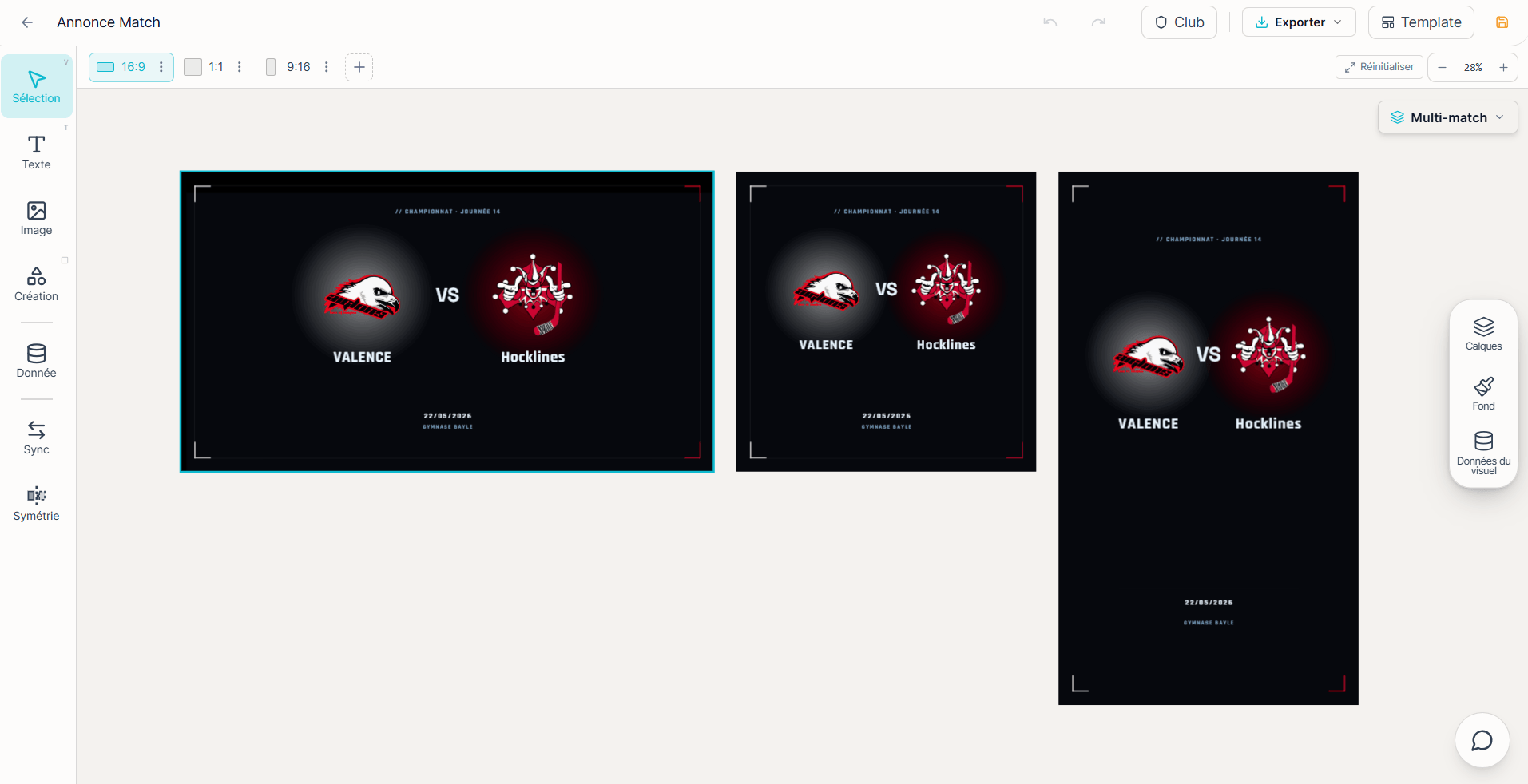Screen dimensions: 1528x784
Task: Select the 16:9 landscape canvas
Action: [447, 322]
